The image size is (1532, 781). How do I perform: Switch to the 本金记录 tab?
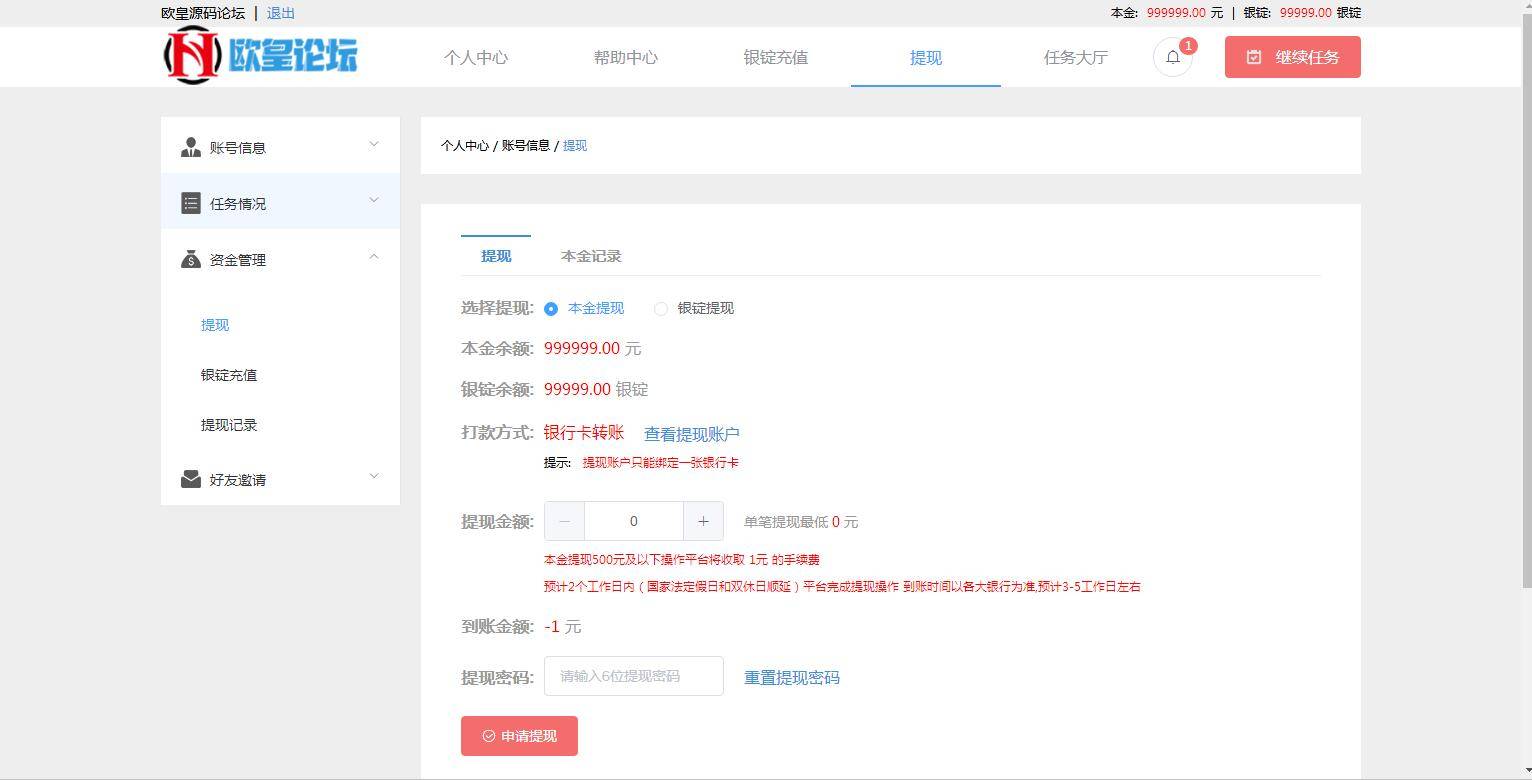coord(590,256)
